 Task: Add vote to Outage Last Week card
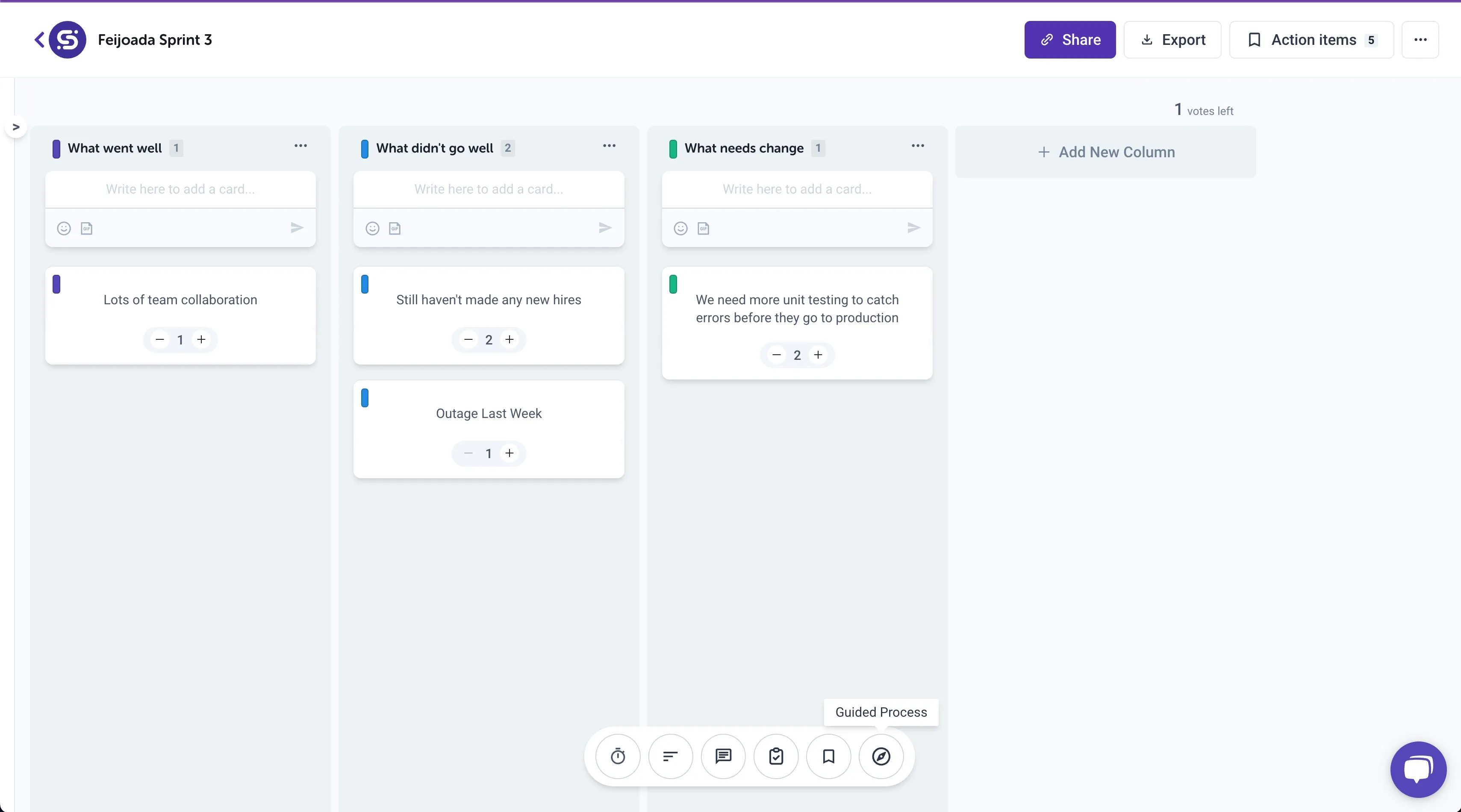tap(510, 453)
